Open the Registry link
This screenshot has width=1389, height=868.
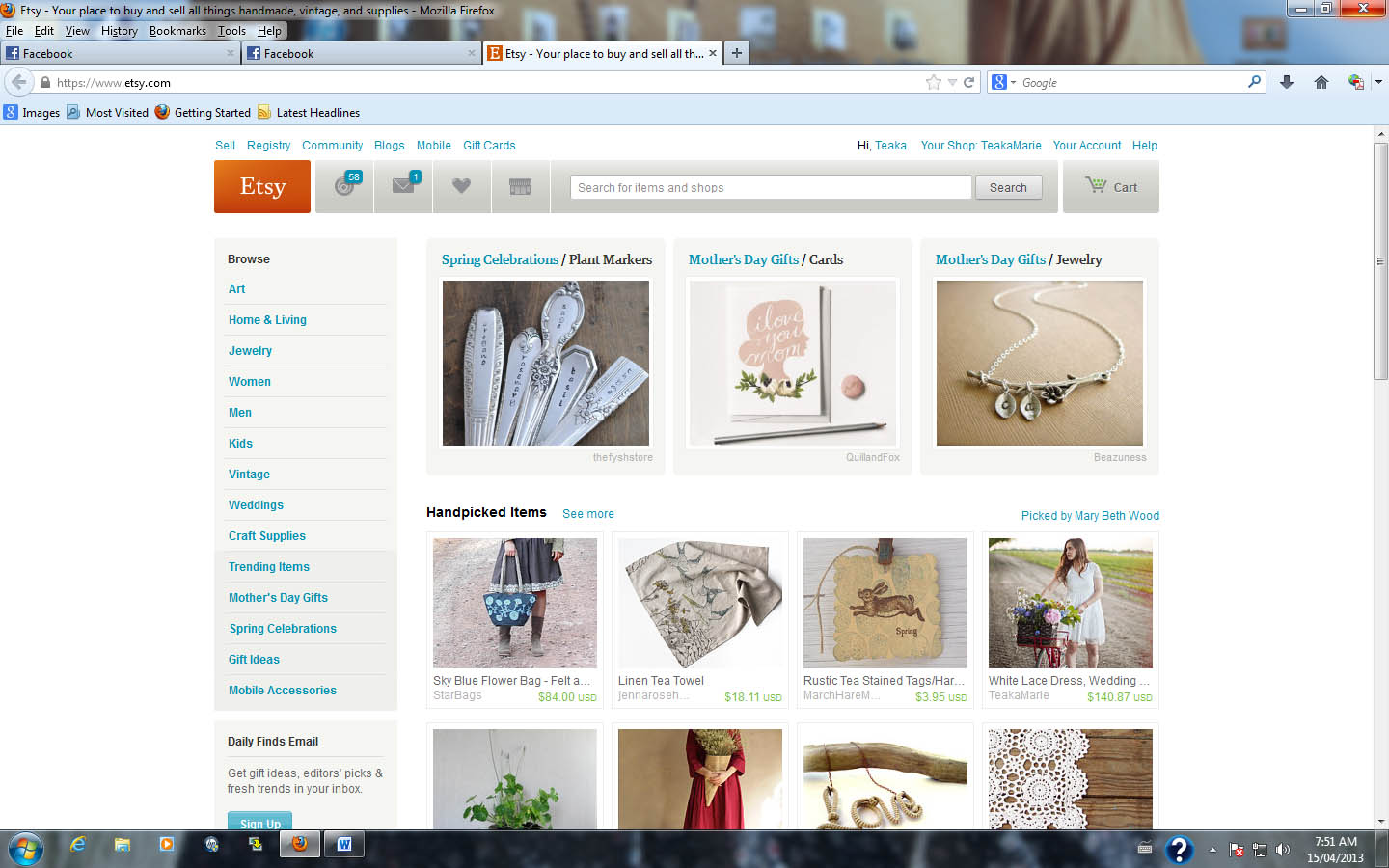(268, 145)
